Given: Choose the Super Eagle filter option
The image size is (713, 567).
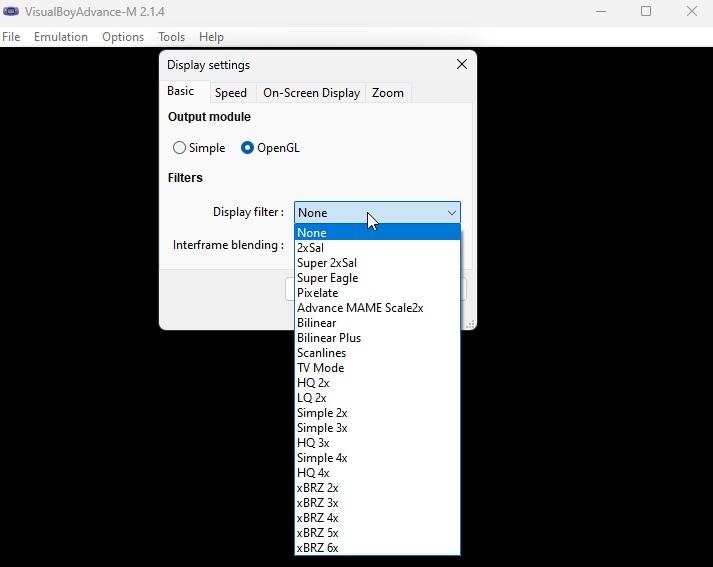Looking at the screenshot, I should click(x=377, y=277).
